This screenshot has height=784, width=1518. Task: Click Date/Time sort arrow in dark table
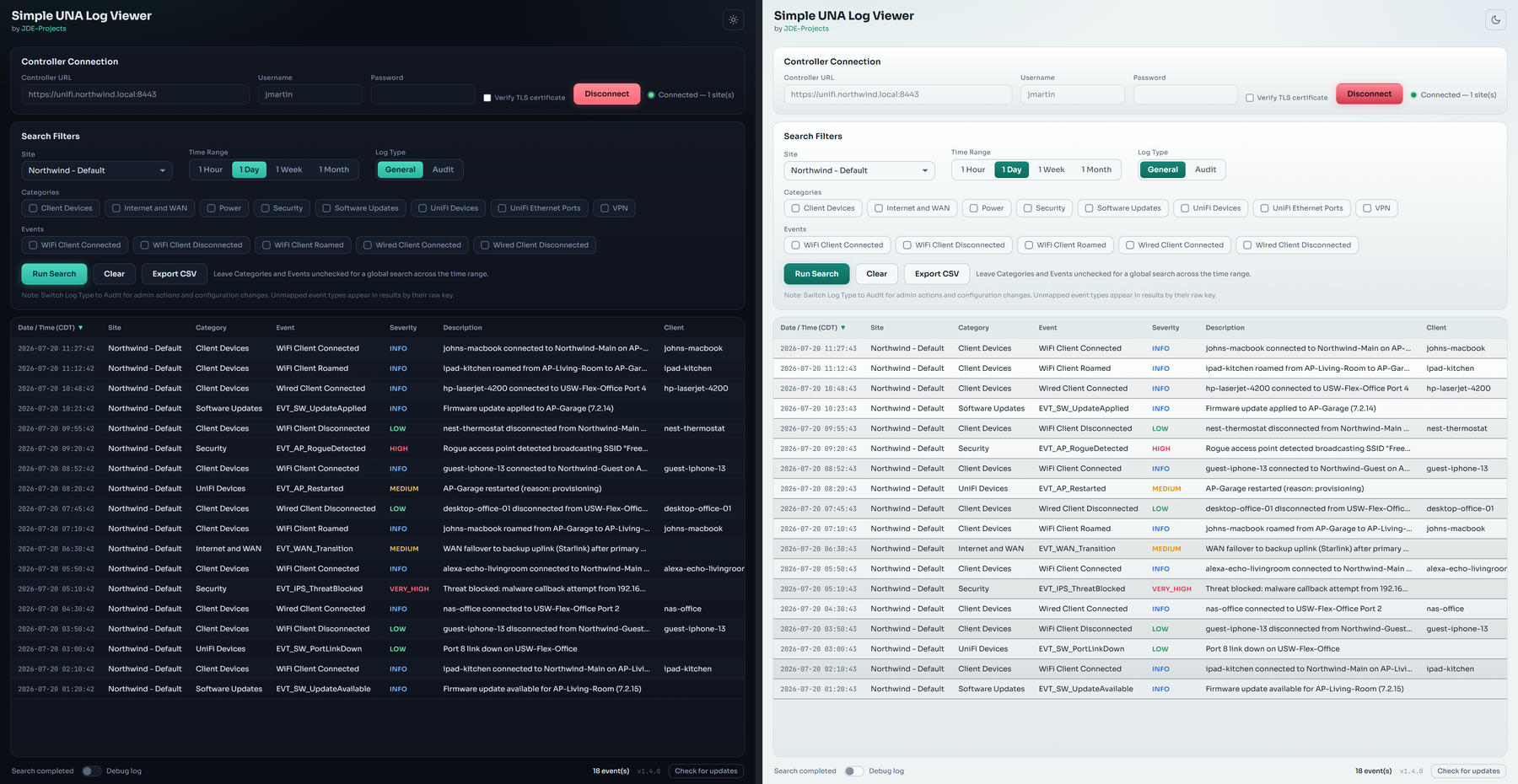coord(81,328)
